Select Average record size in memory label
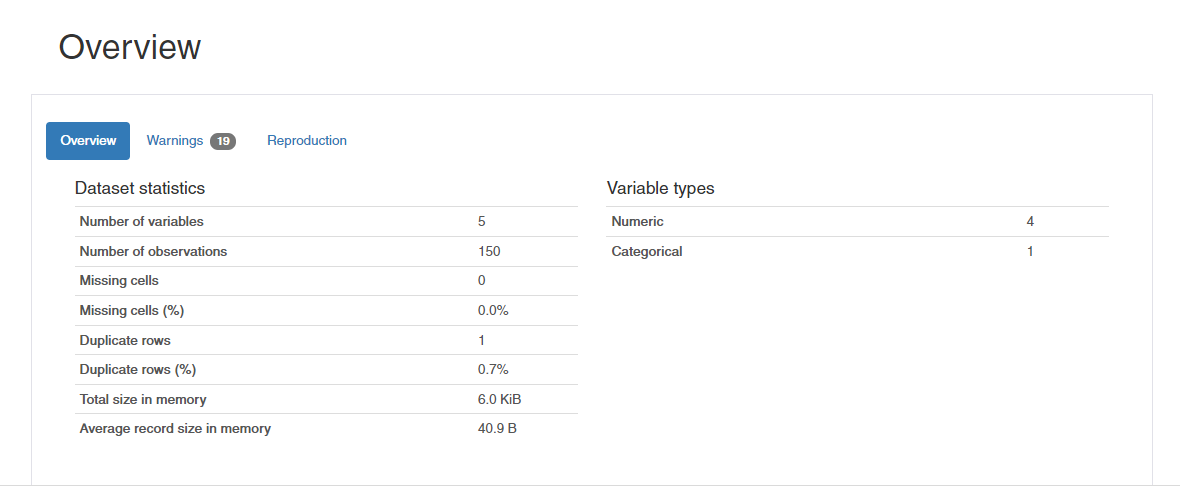The image size is (1180, 486). coord(175,429)
